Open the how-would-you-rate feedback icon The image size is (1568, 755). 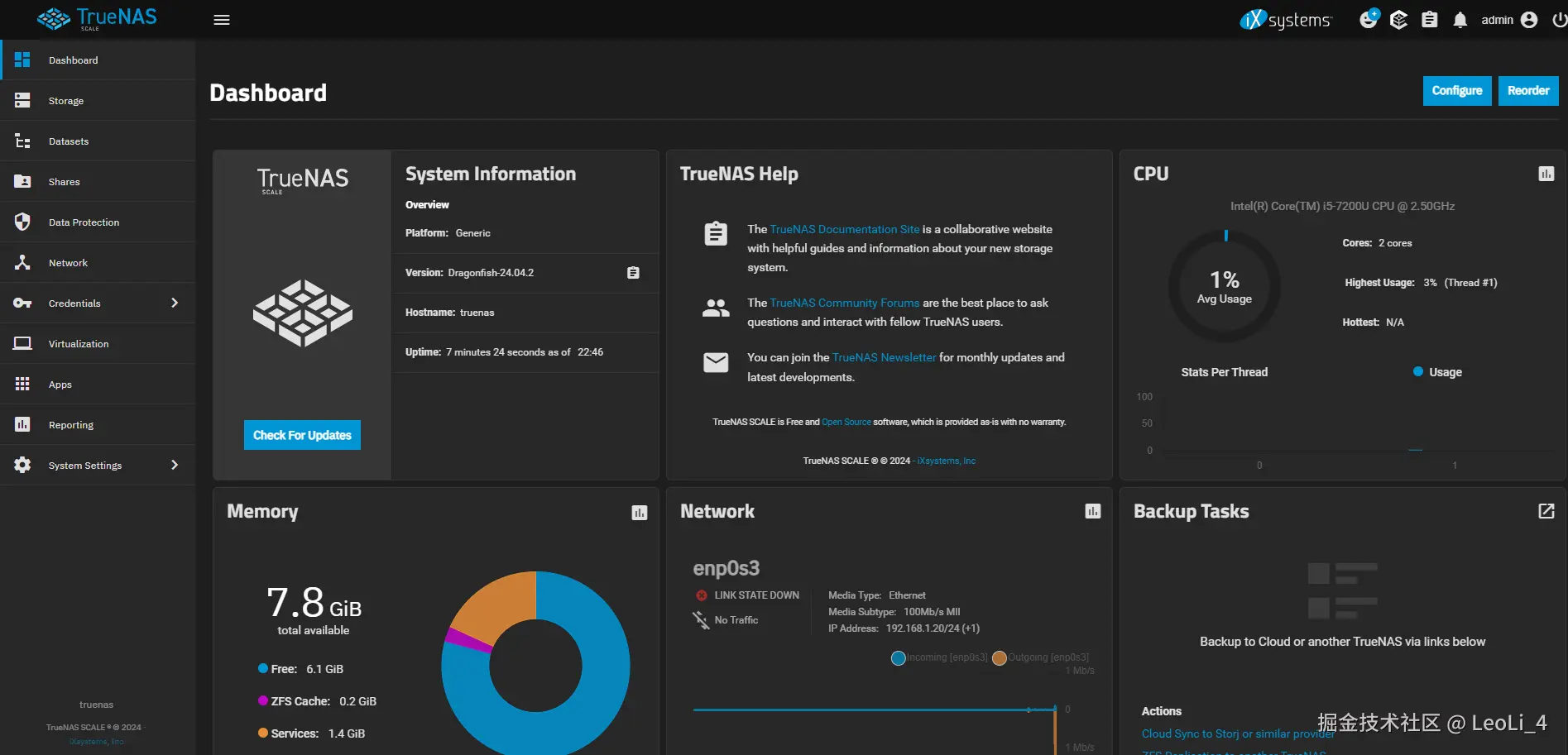tap(1369, 18)
